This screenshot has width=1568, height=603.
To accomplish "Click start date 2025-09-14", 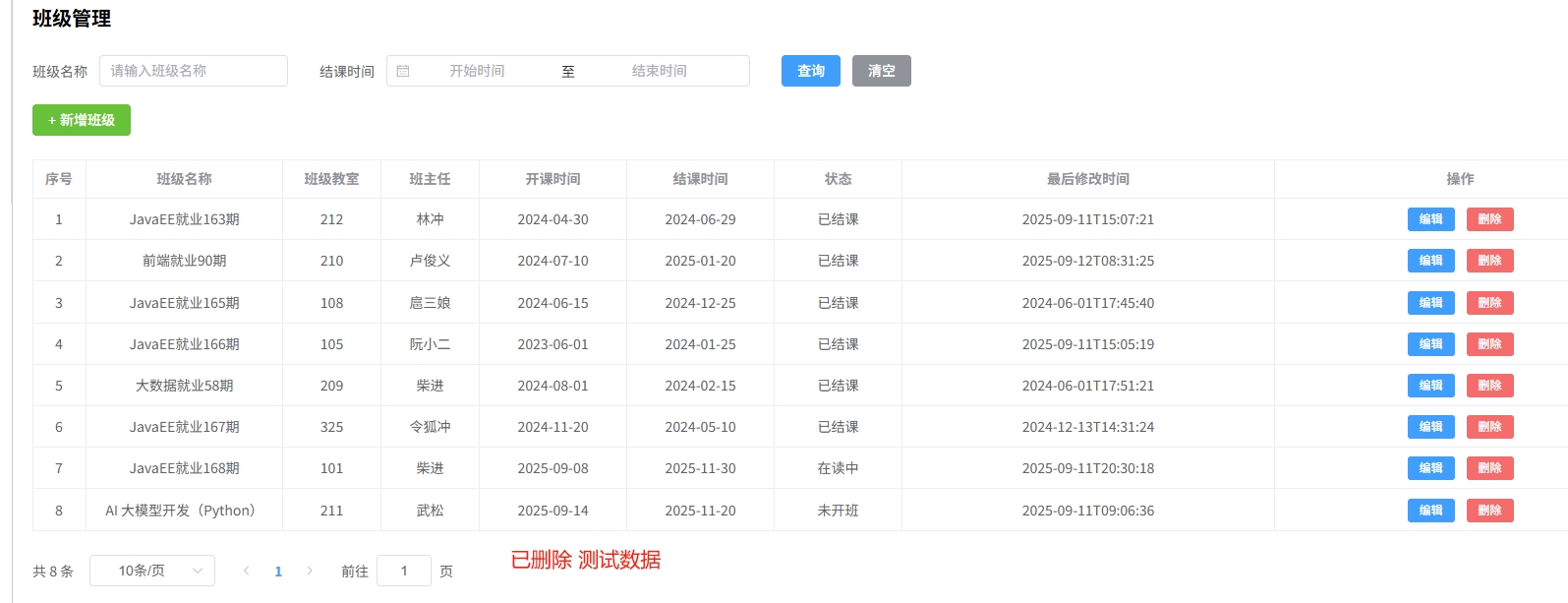I will tap(553, 511).
